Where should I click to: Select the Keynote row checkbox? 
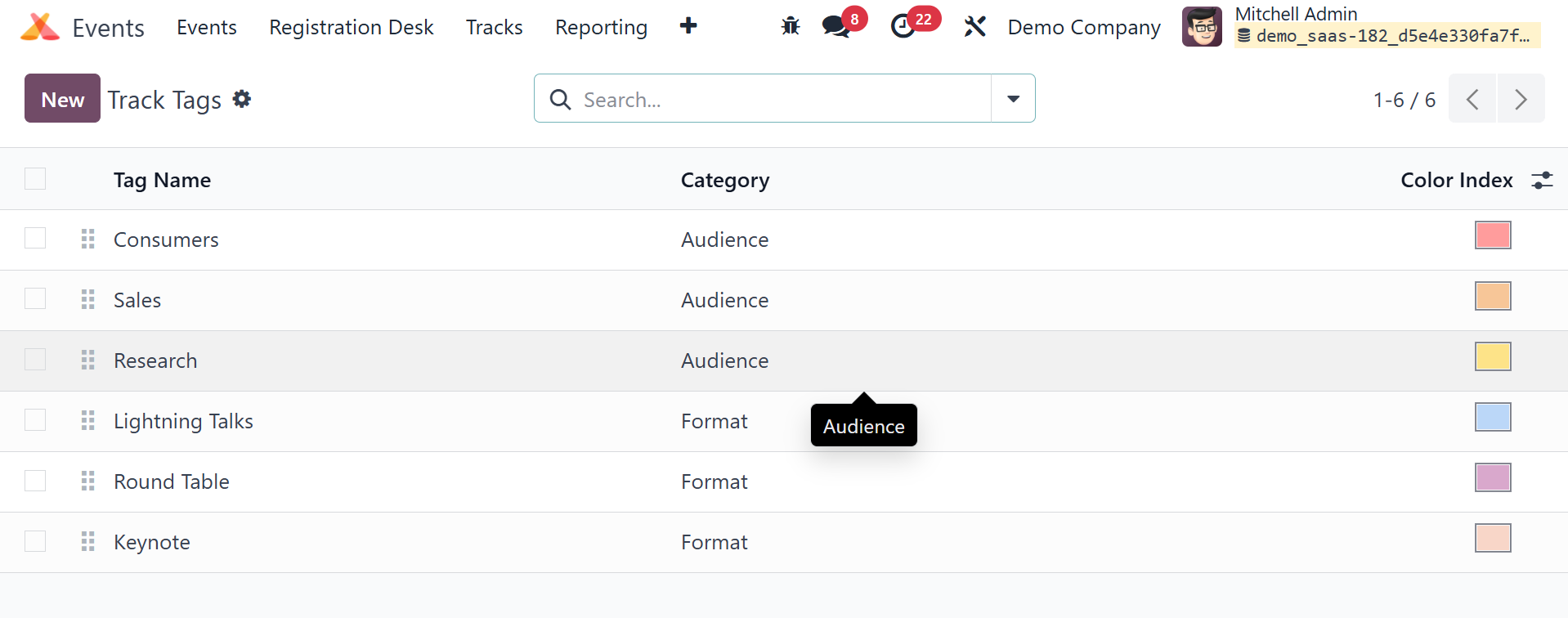click(35, 541)
